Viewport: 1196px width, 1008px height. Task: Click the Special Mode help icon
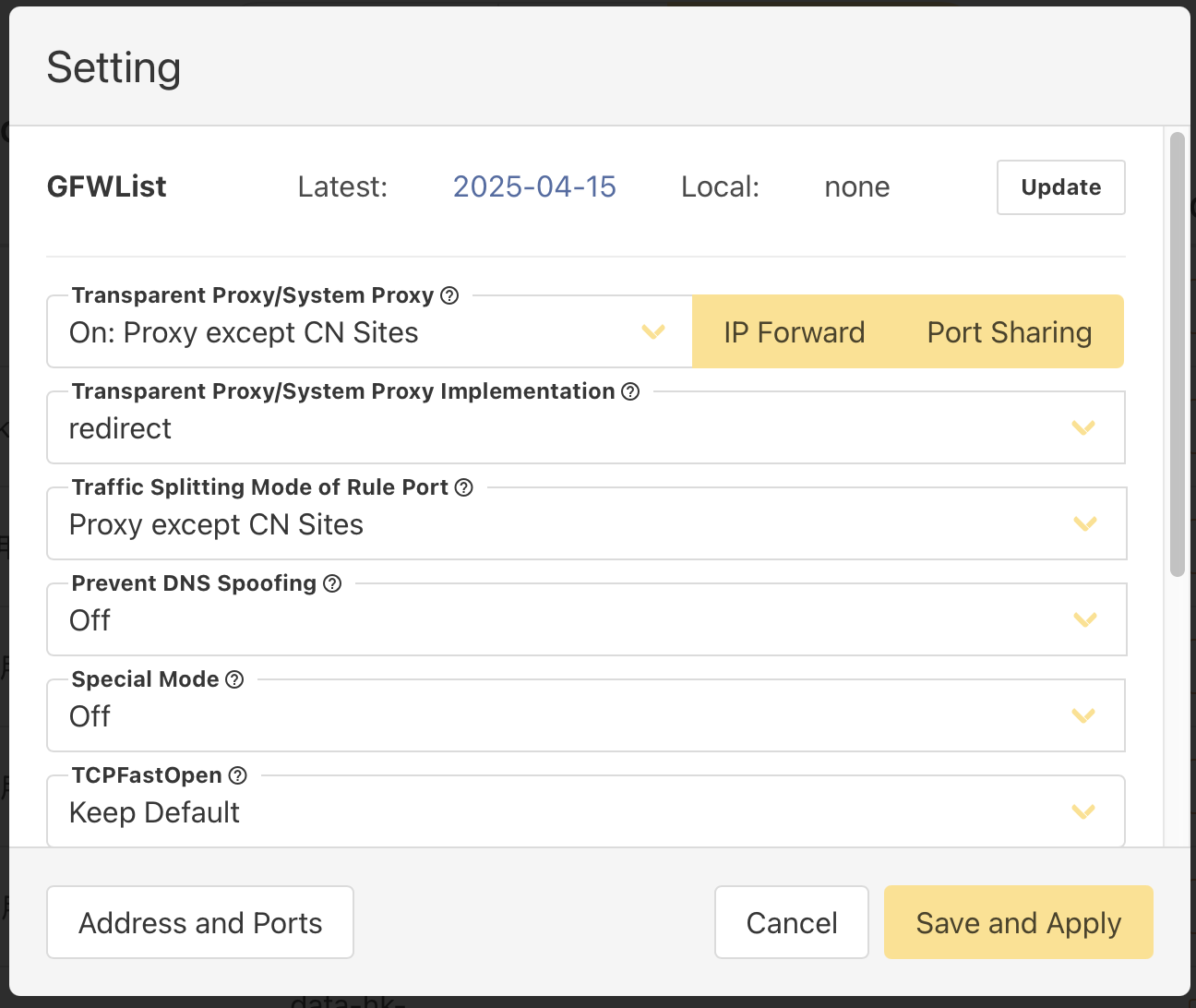[234, 679]
